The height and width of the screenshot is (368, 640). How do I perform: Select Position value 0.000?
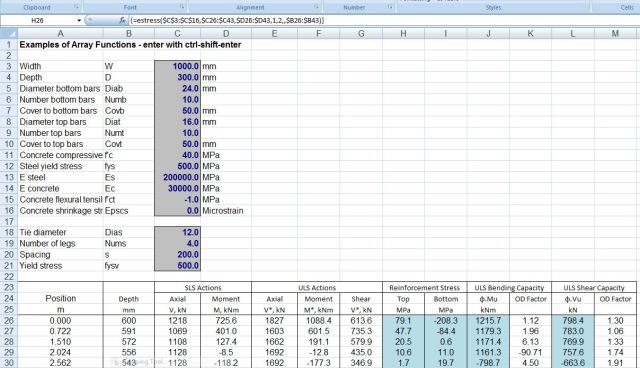point(60,321)
